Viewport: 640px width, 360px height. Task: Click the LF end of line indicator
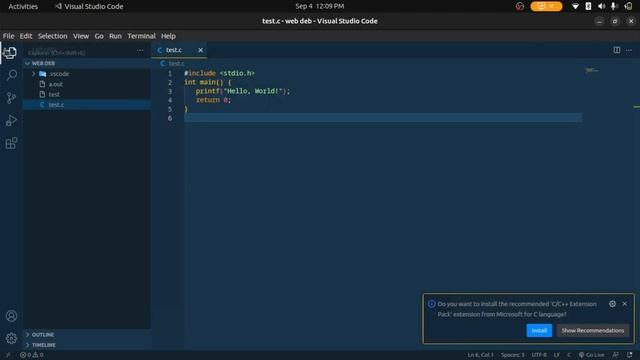coord(557,355)
